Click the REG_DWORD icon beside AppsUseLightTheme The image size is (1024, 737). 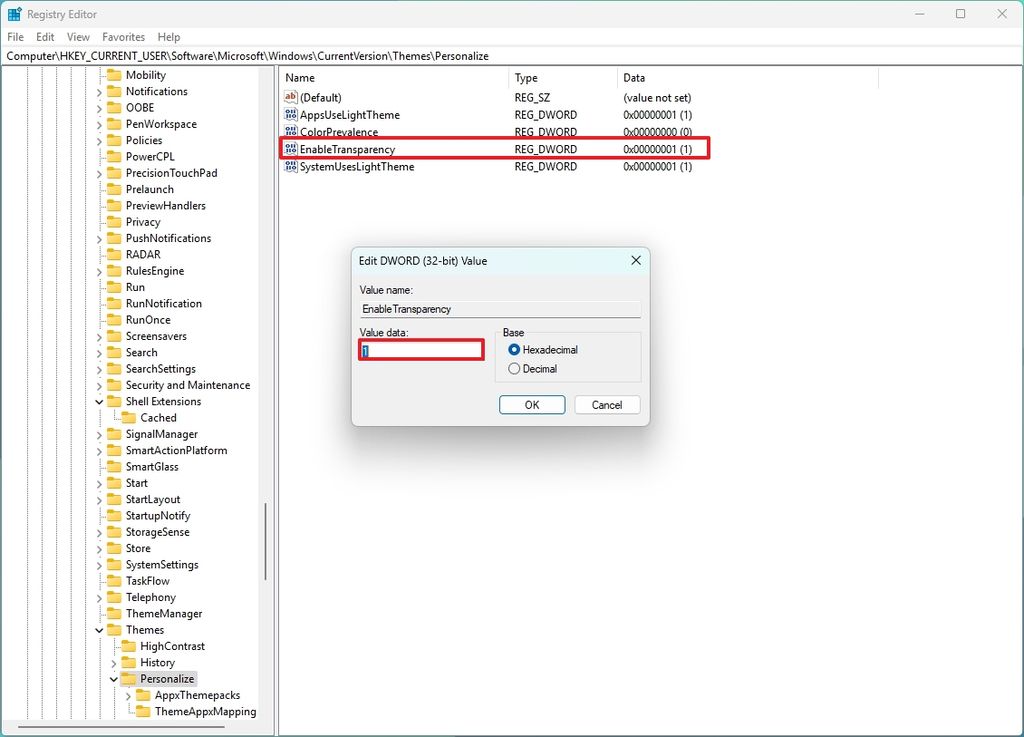290,114
